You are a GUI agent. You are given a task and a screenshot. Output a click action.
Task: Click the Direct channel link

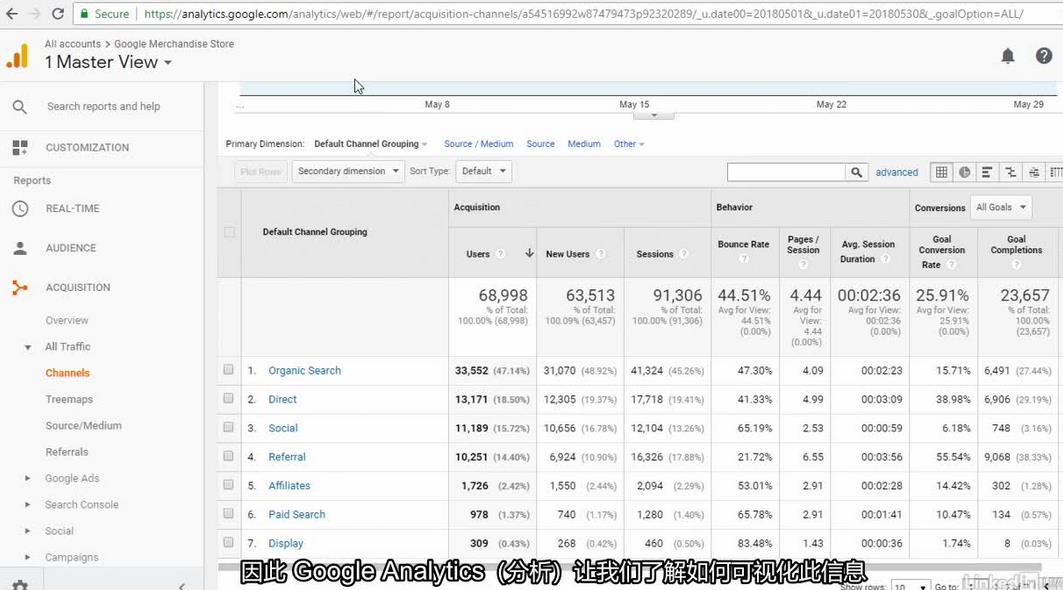pos(282,399)
